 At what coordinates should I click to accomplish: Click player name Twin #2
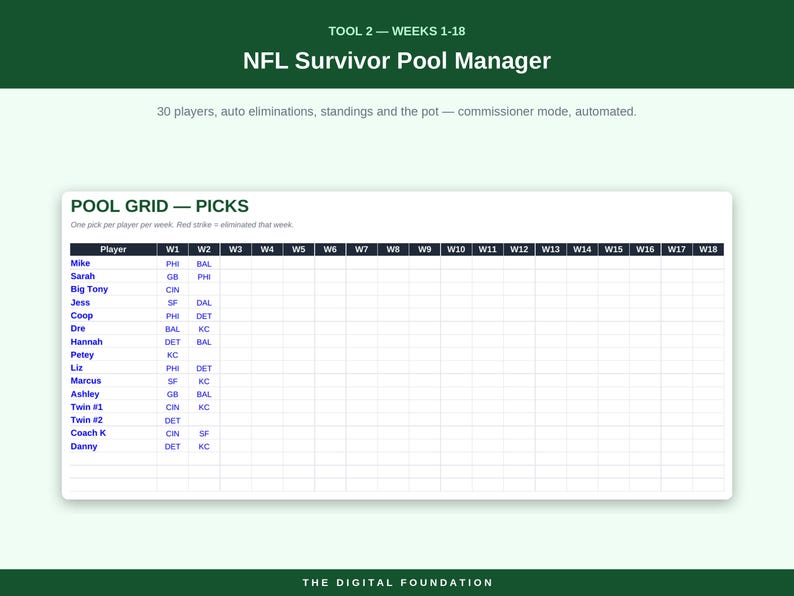[87, 420]
